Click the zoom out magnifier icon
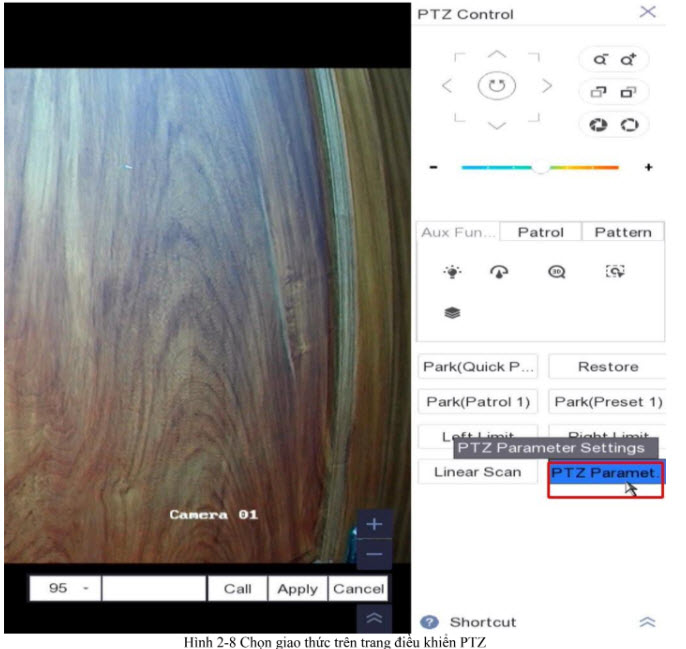The width and height of the screenshot is (686, 649). (600, 59)
